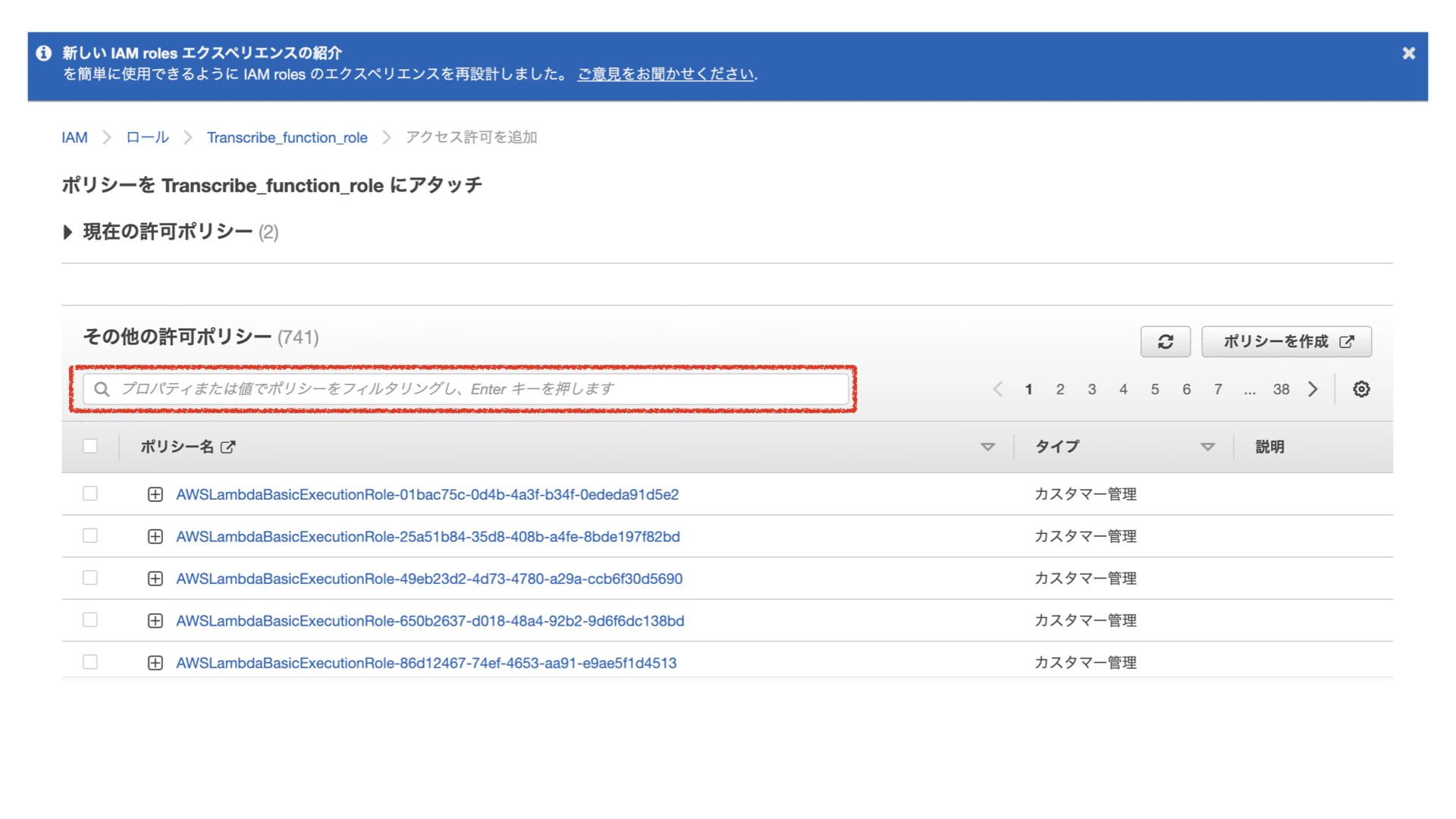Screen dimensions: 1456x819
Task: Click the info icon in the blue banner
Action: click(43, 53)
